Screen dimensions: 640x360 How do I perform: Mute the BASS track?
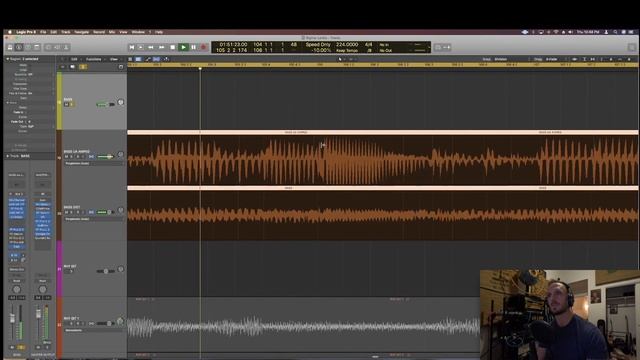tap(67, 104)
